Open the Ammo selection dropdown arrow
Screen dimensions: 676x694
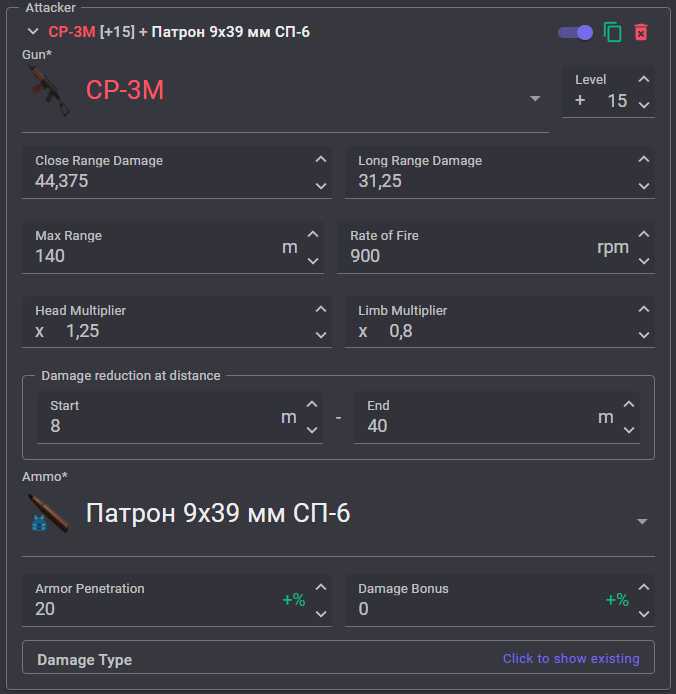tap(642, 521)
